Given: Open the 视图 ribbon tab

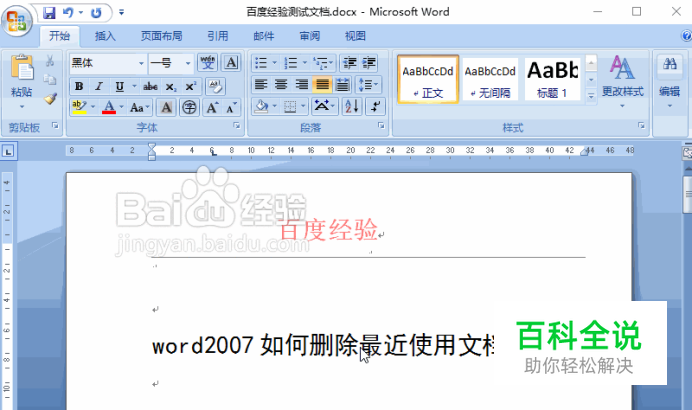Looking at the screenshot, I should (x=355, y=36).
